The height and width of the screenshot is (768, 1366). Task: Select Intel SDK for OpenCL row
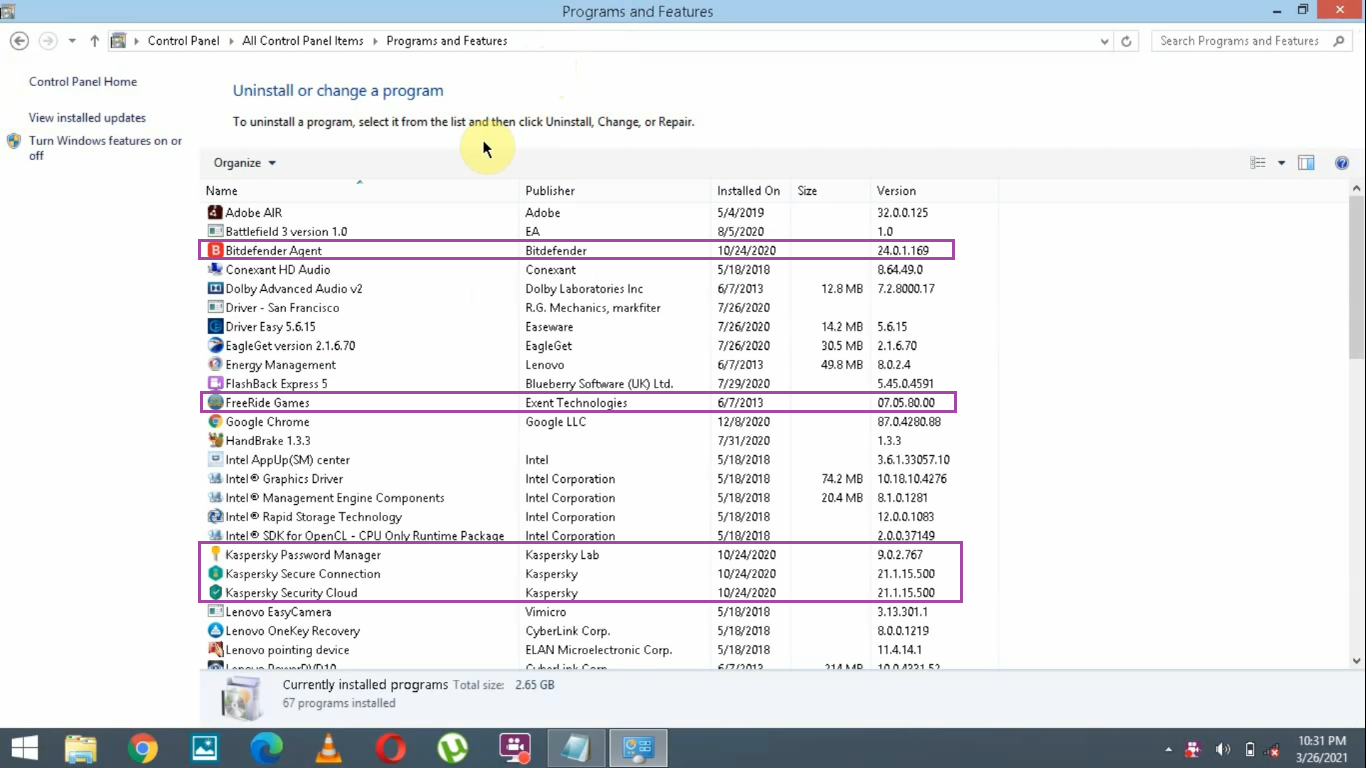tap(599, 536)
